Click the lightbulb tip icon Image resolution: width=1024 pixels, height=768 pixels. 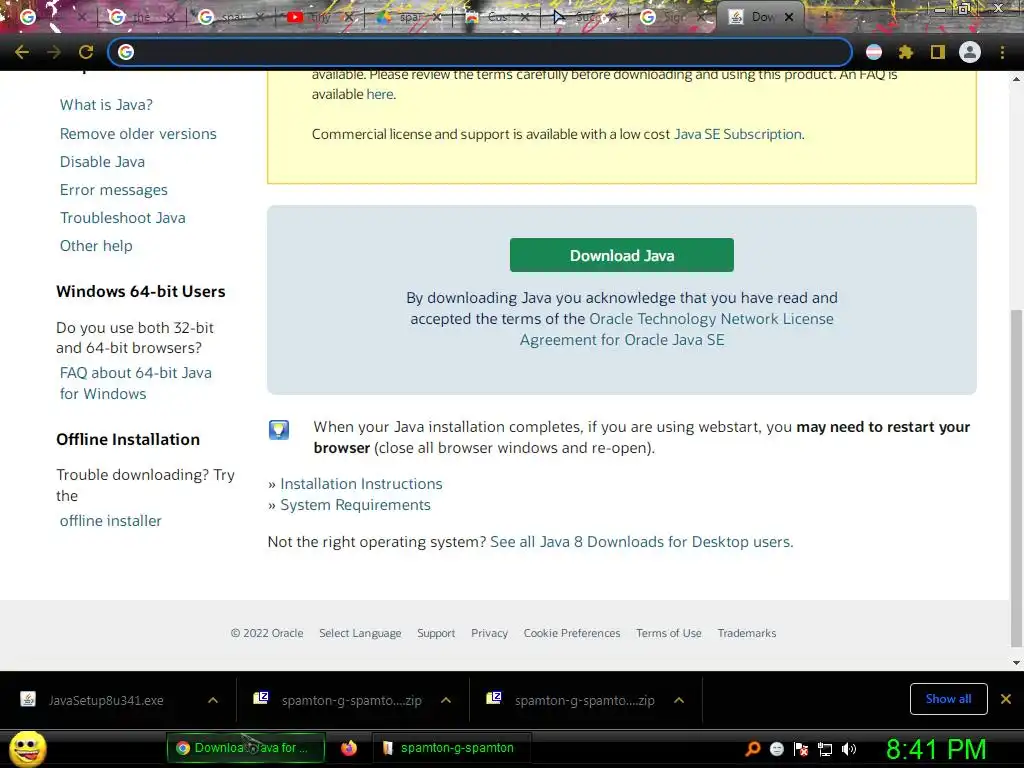pyautogui.click(x=279, y=430)
